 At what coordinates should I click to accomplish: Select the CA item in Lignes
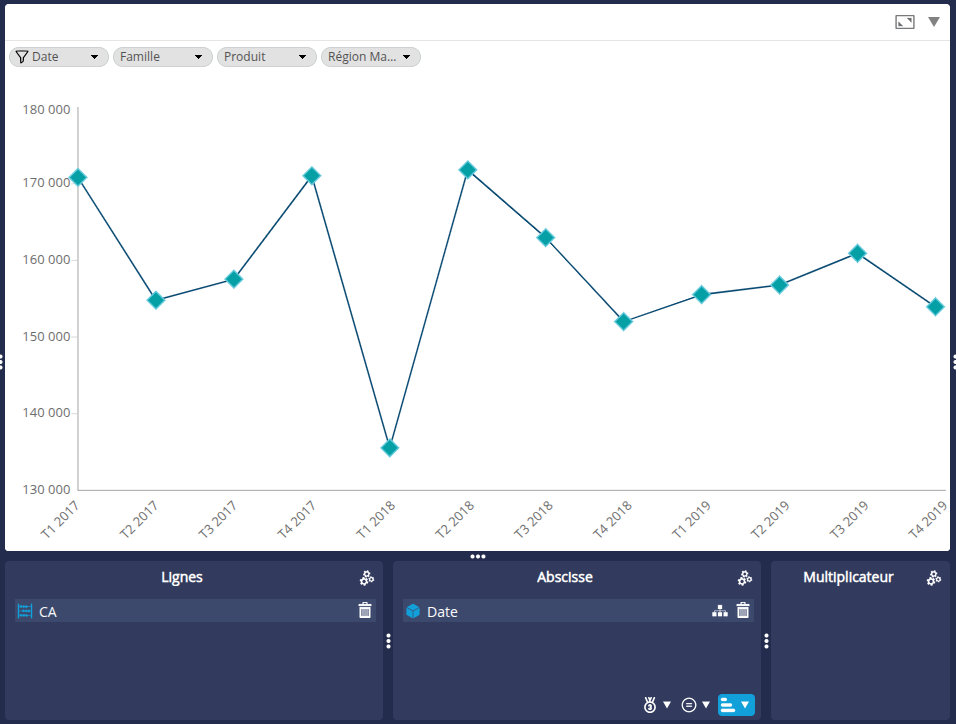click(48, 612)
